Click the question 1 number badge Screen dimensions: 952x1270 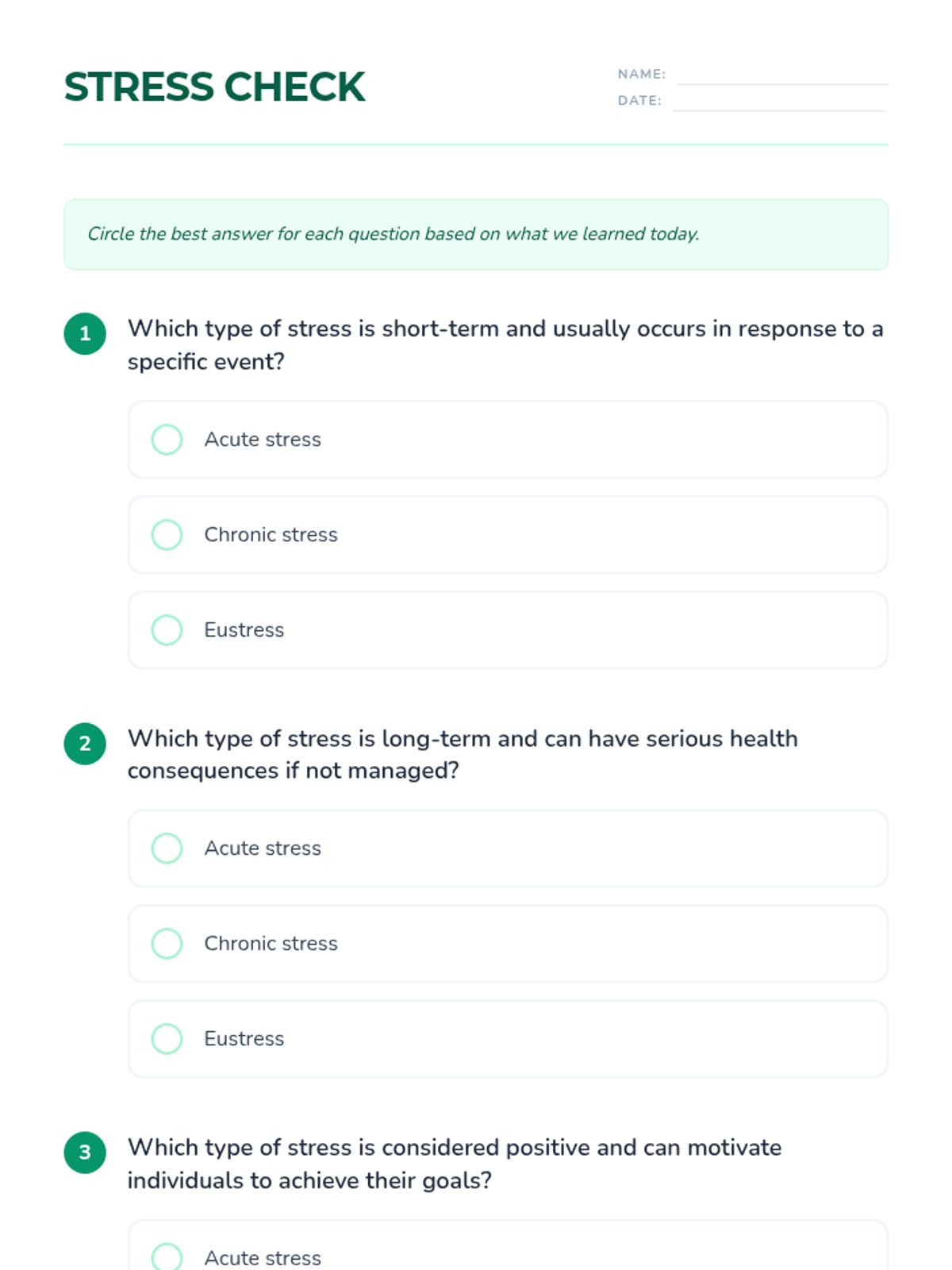85,333
